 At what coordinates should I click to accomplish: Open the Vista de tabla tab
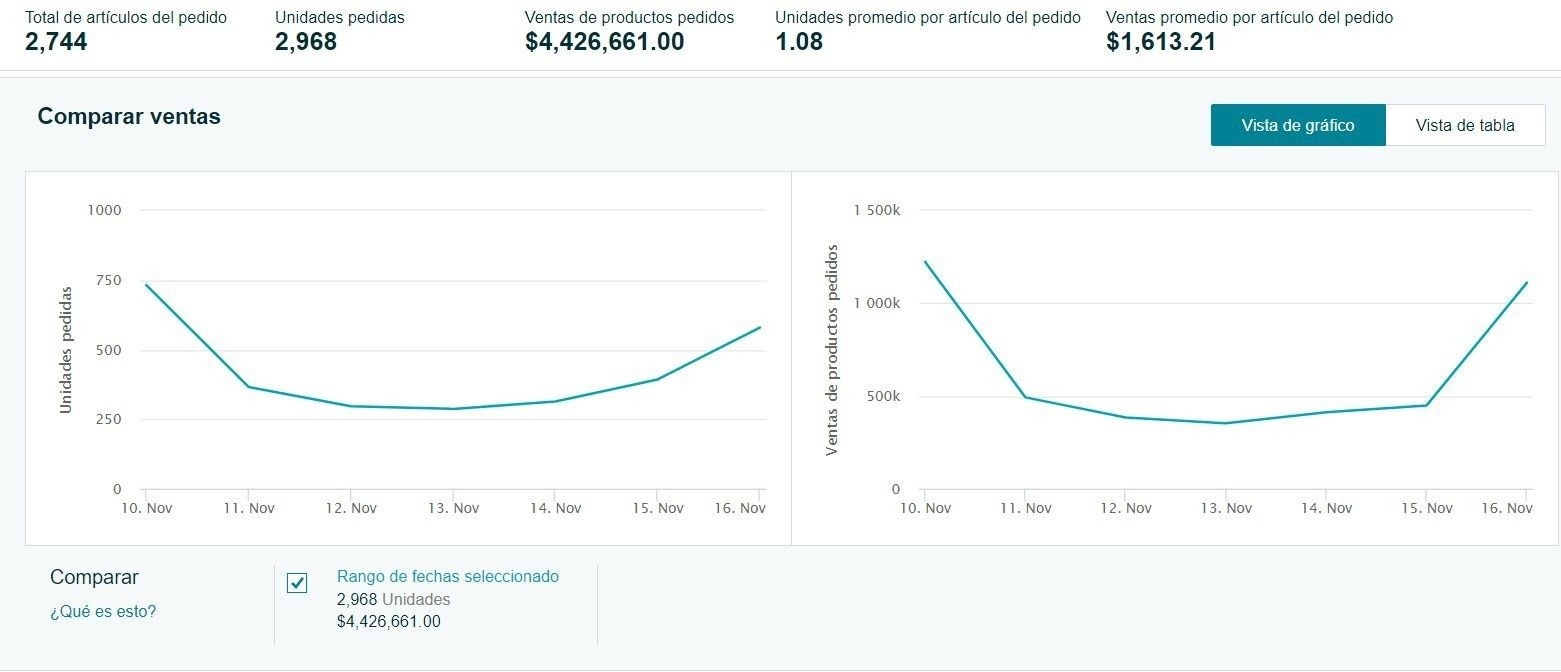tap(1464, 125)
